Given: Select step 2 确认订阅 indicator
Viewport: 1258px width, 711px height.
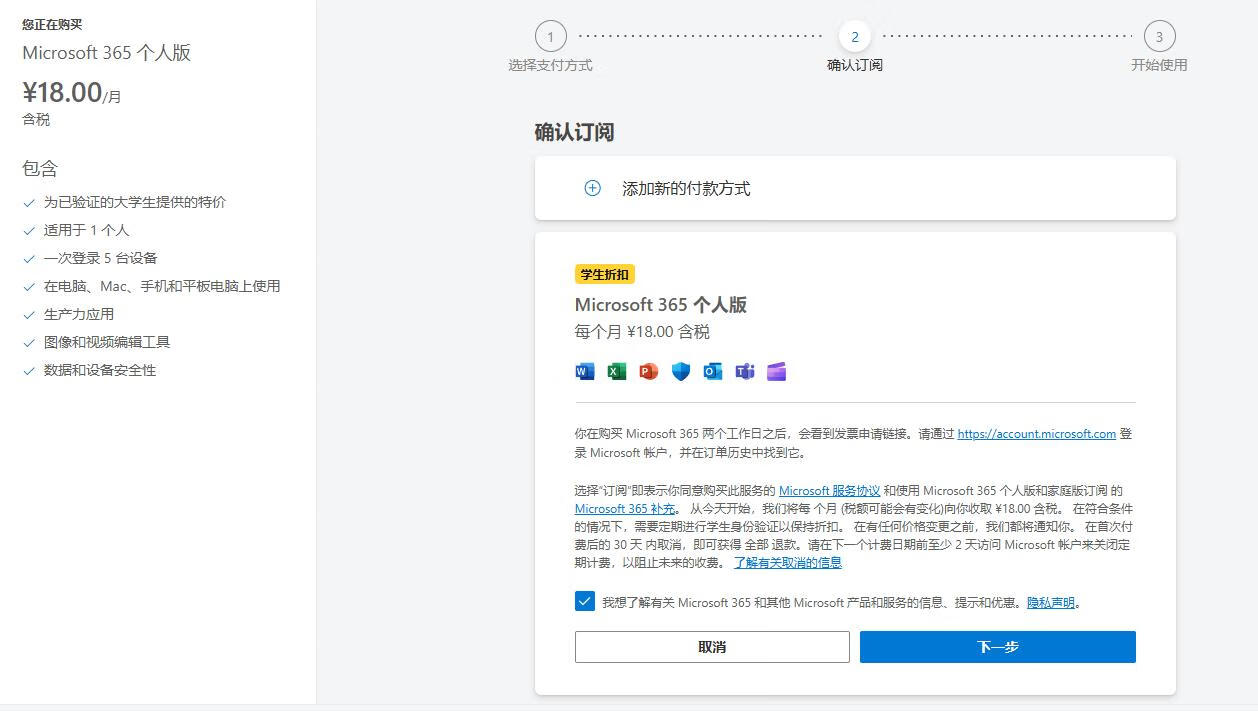Looking at the screenshot, I should click(855, 37).
